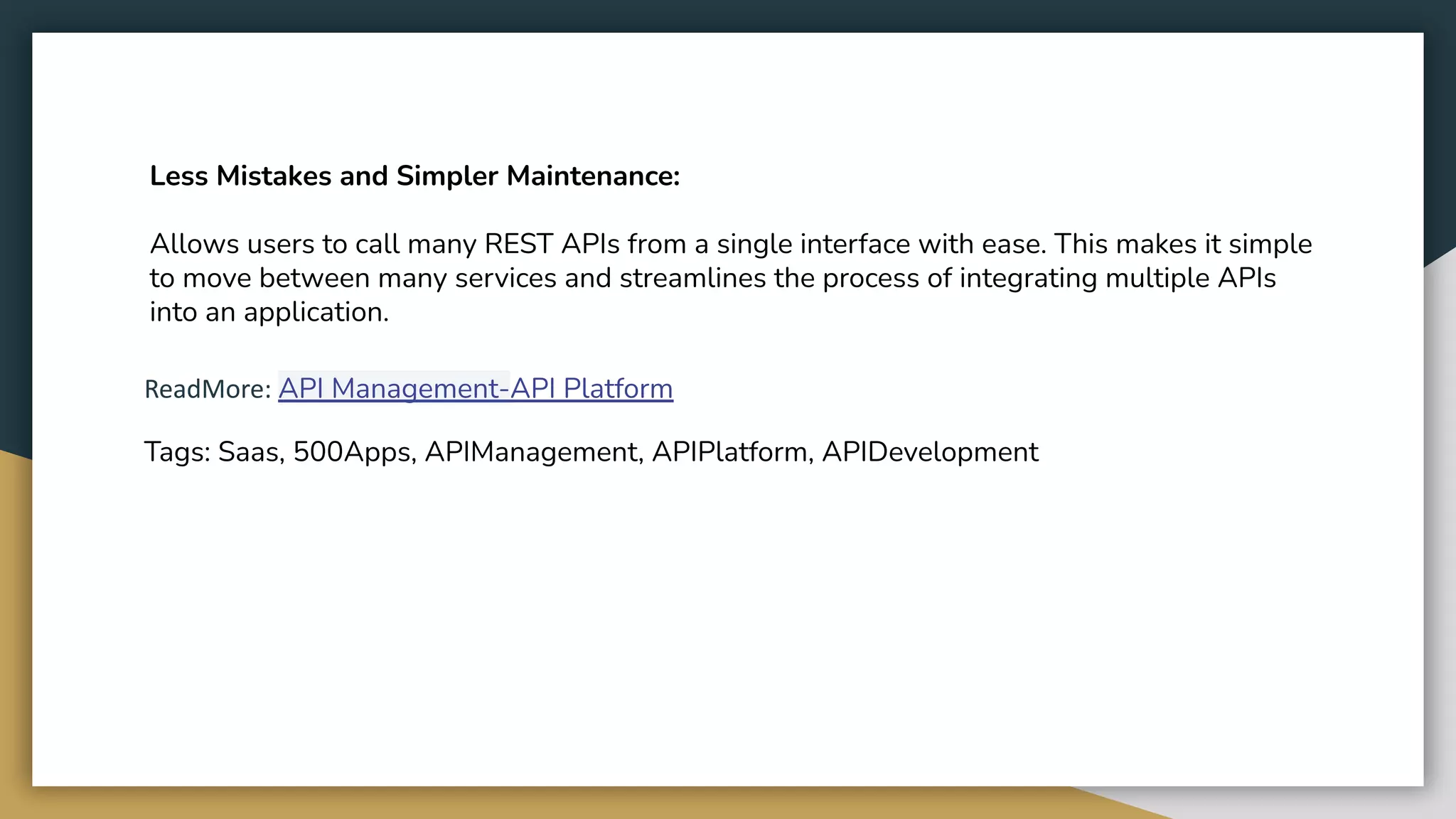Click the Tags line starting 'Saas, 500Apps'

click(x=591, y=452)
